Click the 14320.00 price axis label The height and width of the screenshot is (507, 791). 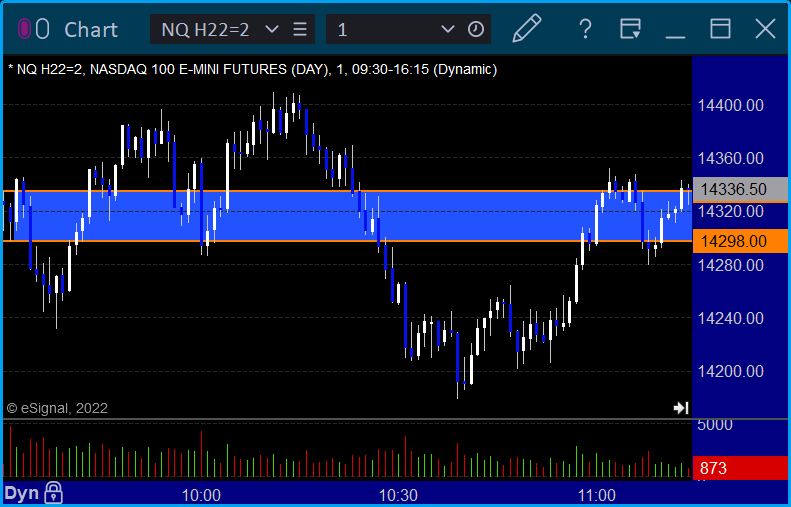730,211
